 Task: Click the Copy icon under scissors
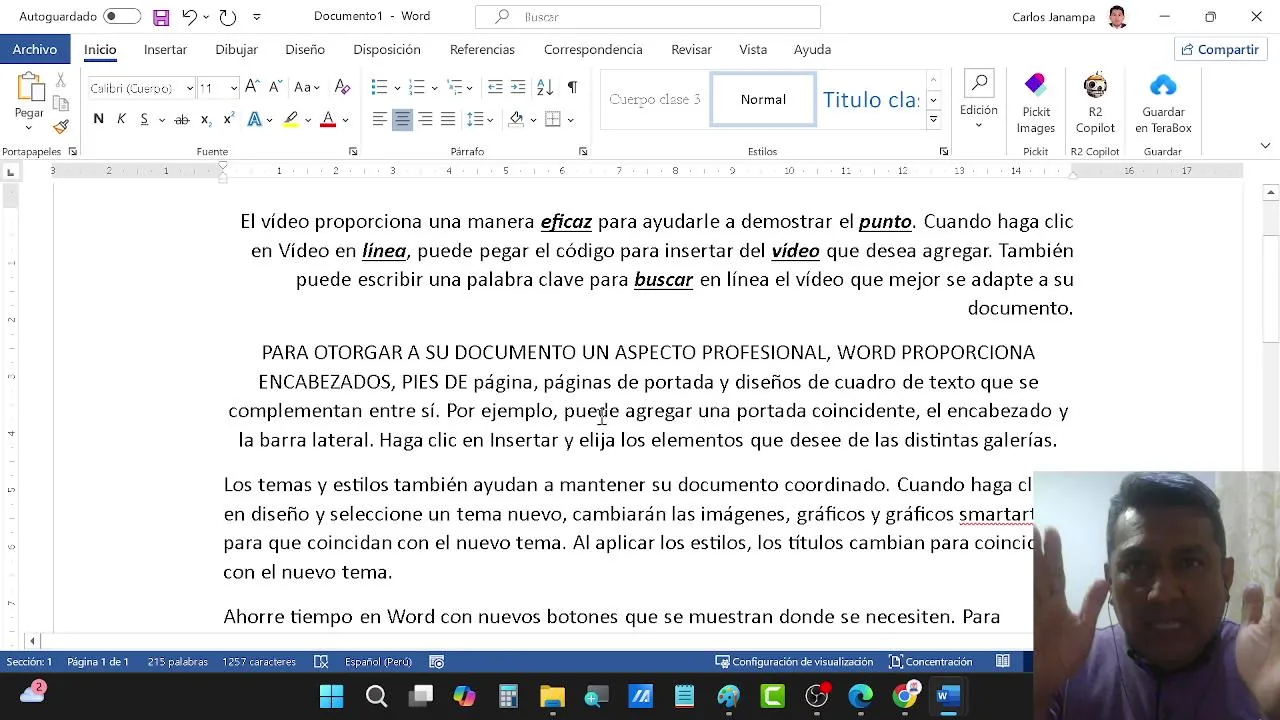(61, 104)
